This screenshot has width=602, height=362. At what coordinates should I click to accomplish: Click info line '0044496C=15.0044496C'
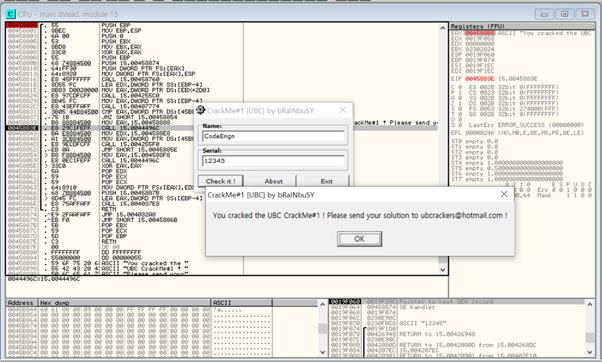coord(44,279)
